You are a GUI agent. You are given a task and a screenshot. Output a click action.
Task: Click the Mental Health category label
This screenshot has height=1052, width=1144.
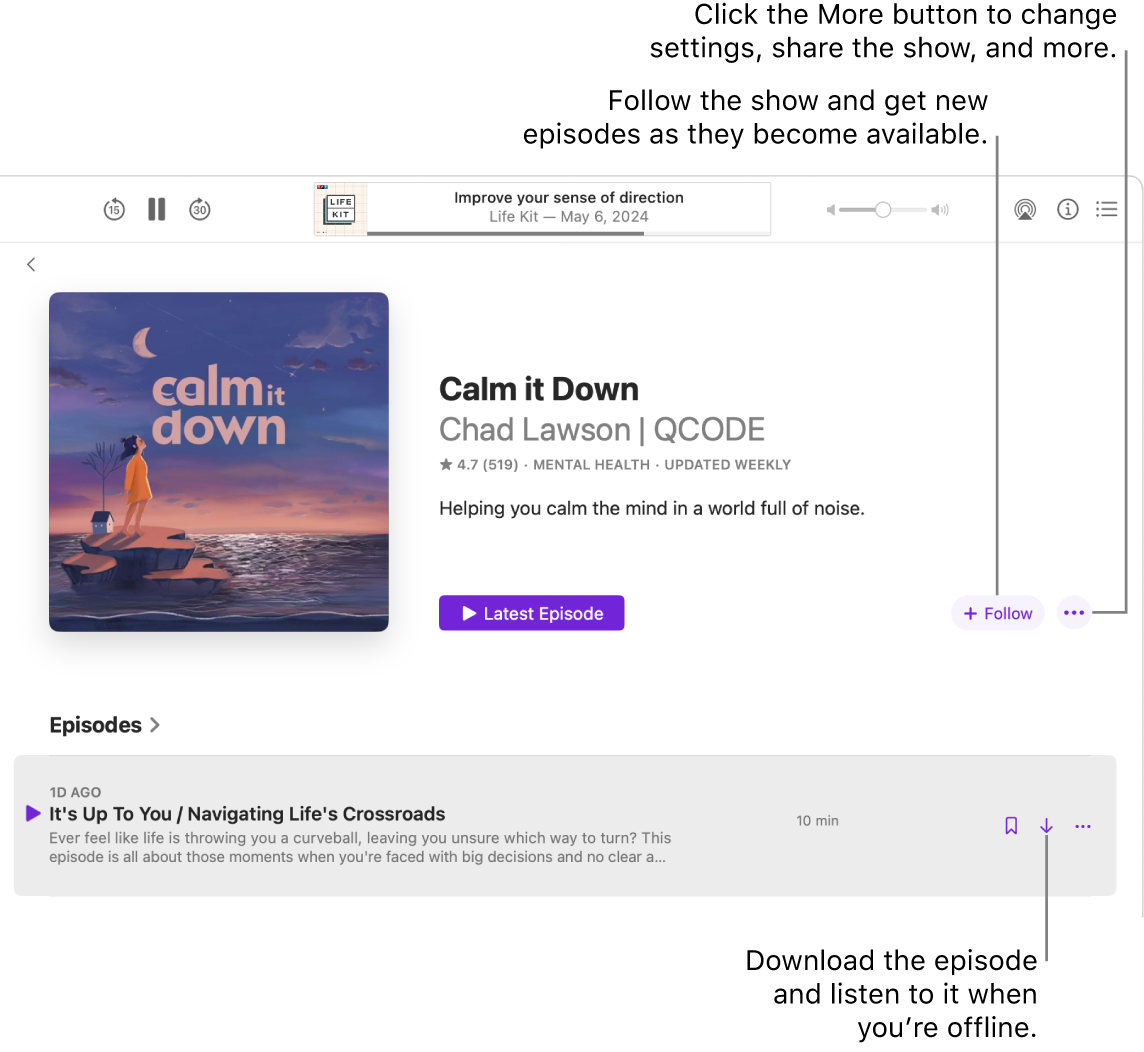[x=591, y=465]
